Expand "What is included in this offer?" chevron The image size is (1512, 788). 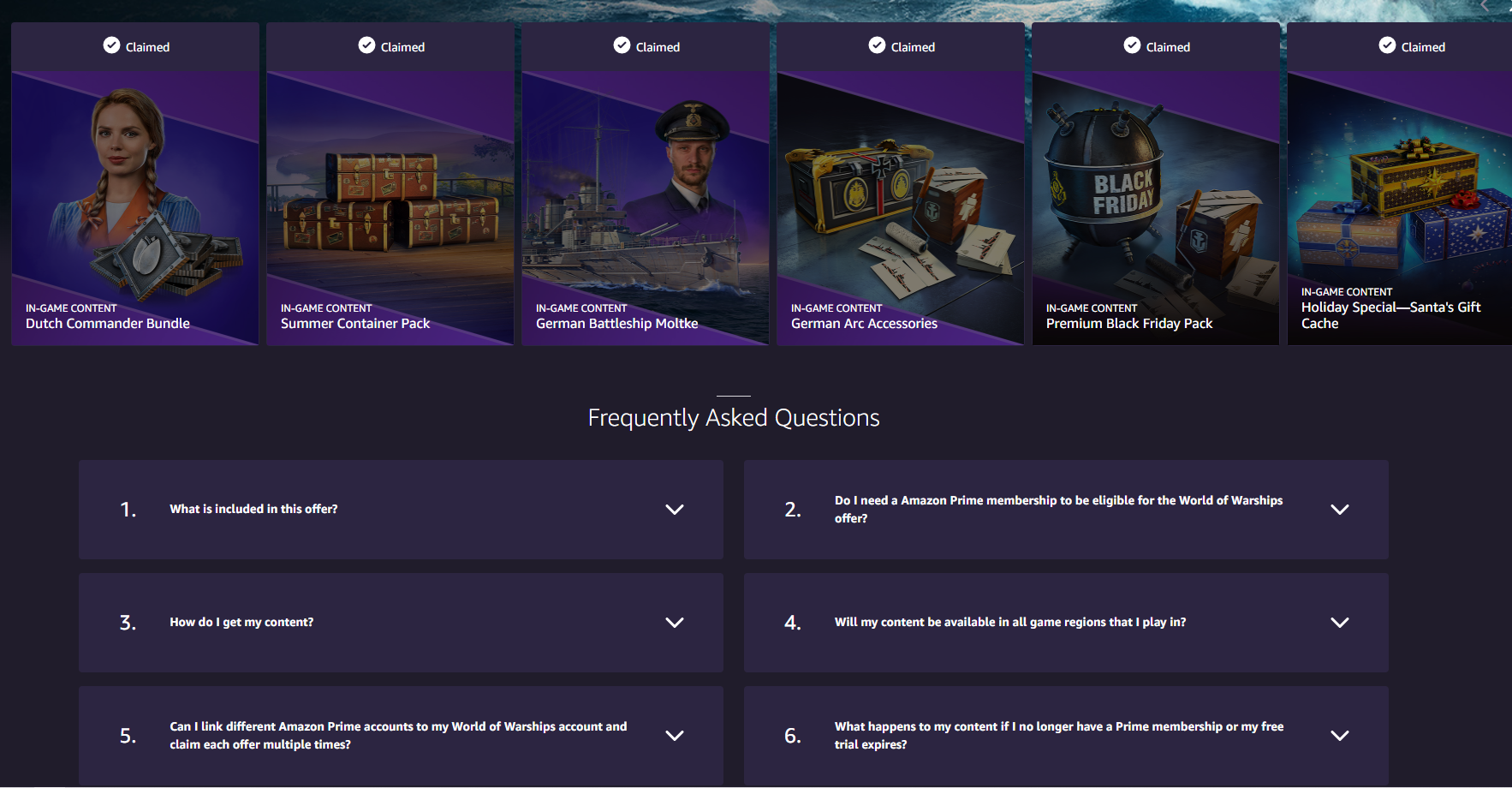tap(675, 510)
